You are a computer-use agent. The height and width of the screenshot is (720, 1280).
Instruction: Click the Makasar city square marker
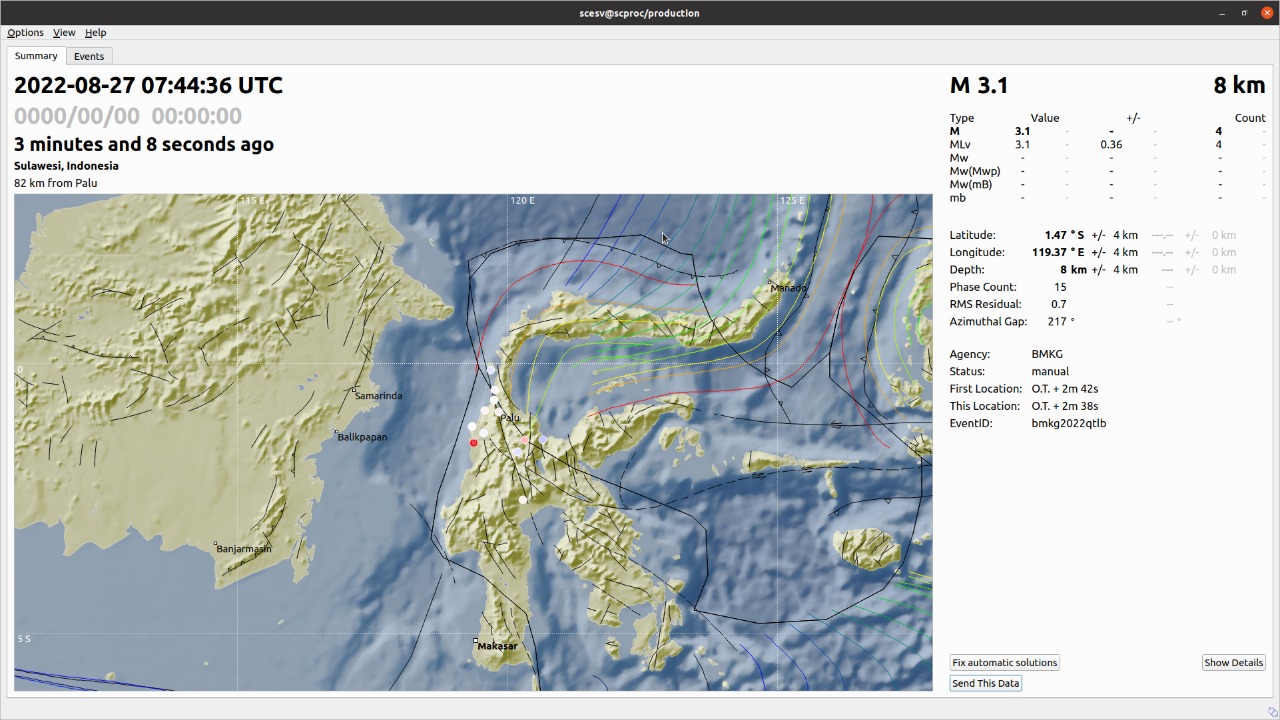point(477,641)
